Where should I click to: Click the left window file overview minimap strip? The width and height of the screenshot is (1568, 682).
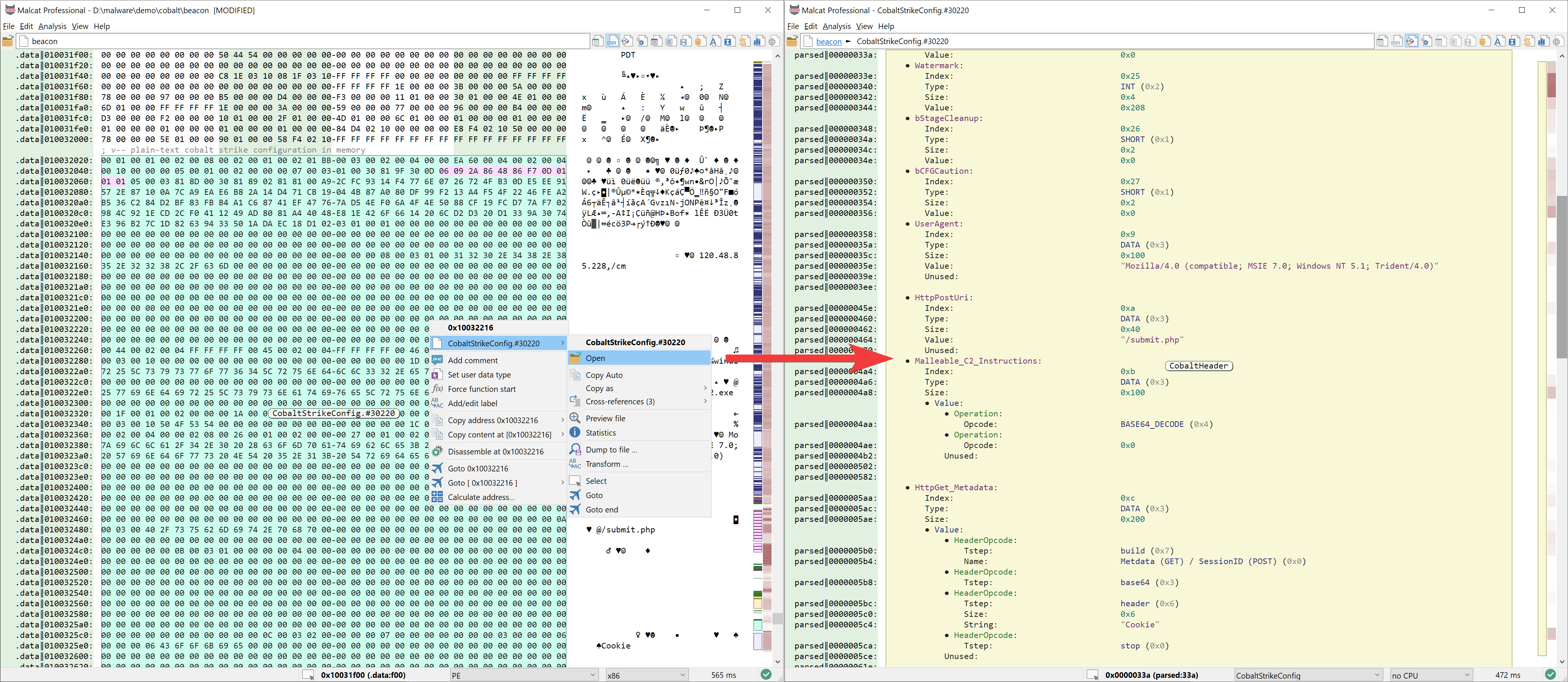click(x=758, y=356)
